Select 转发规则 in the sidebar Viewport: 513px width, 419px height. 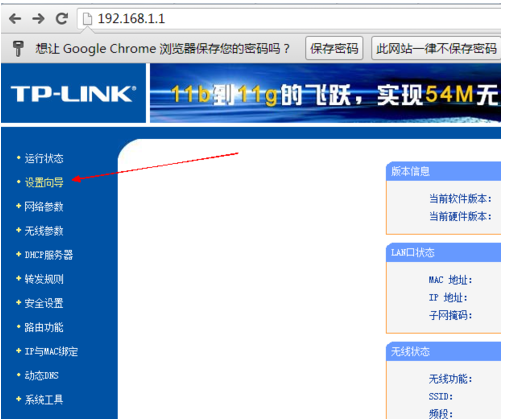click(x=44, y=279)
